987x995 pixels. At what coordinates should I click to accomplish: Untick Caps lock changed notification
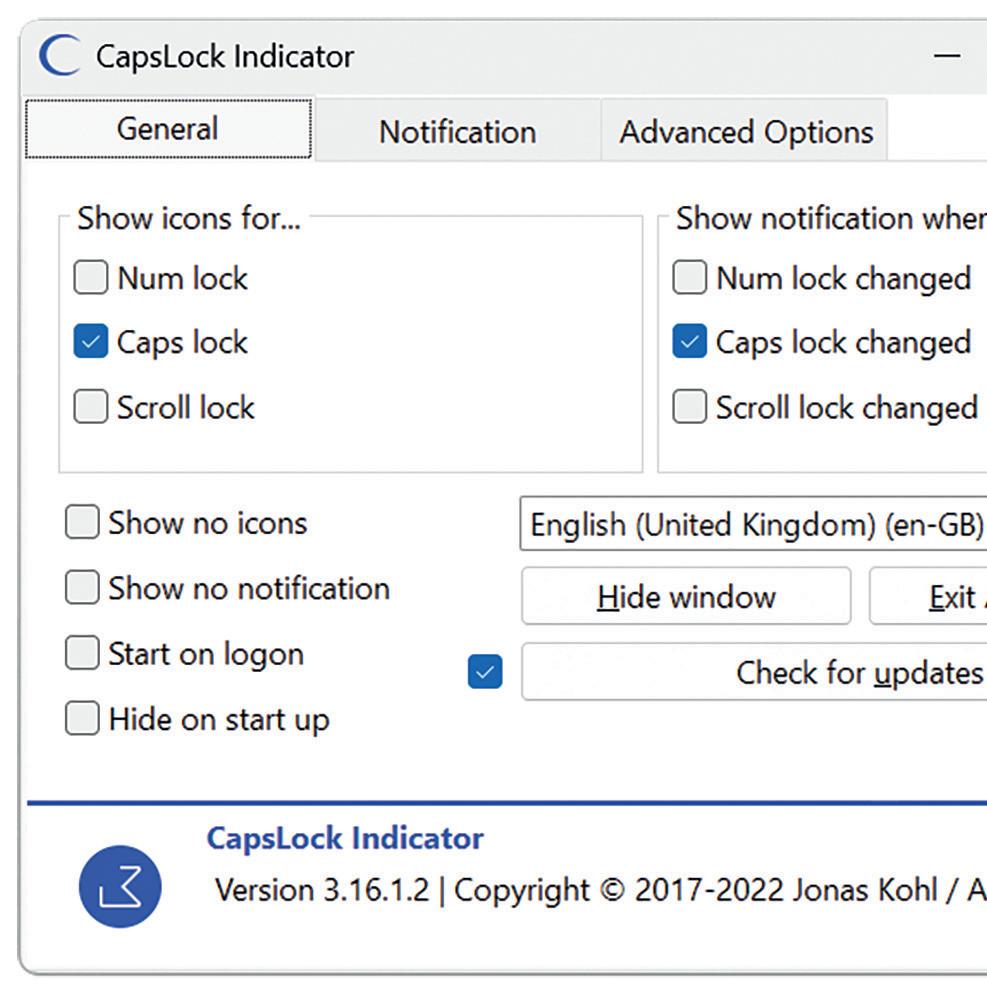[689, 341]
